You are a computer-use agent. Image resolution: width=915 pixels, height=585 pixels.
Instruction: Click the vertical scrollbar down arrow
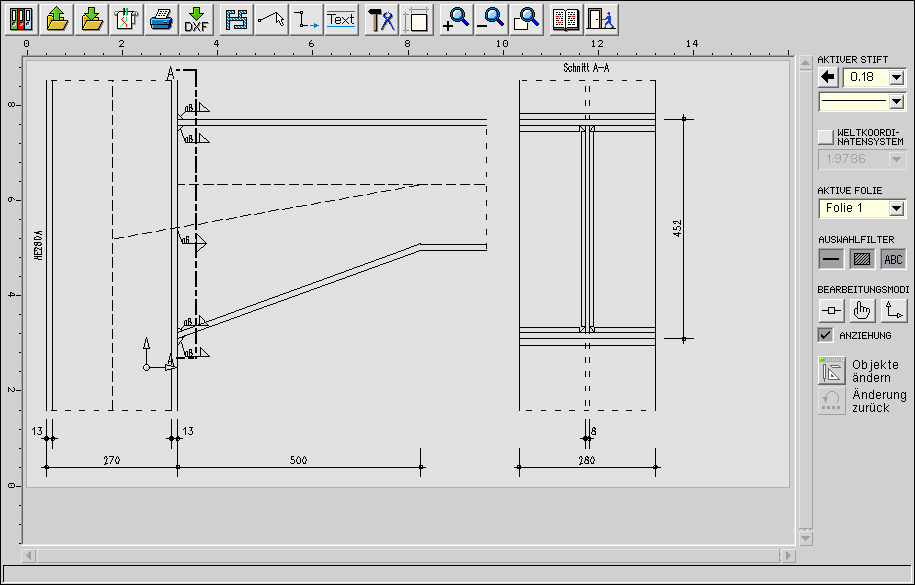pyautogui.click(x=804, y=537)
